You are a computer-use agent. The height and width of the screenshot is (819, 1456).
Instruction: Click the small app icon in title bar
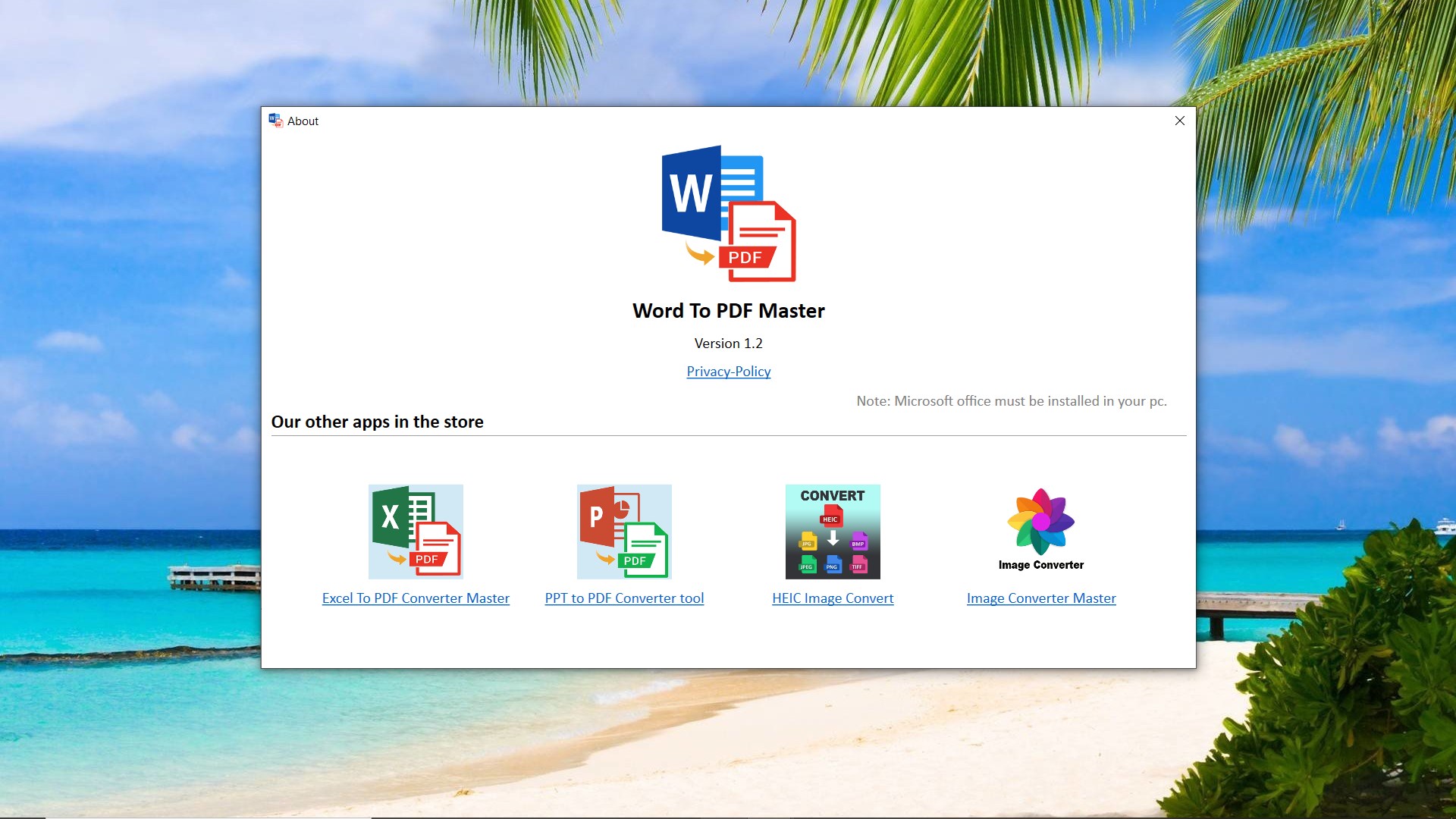pyautogui.click(x=275, y=121)
